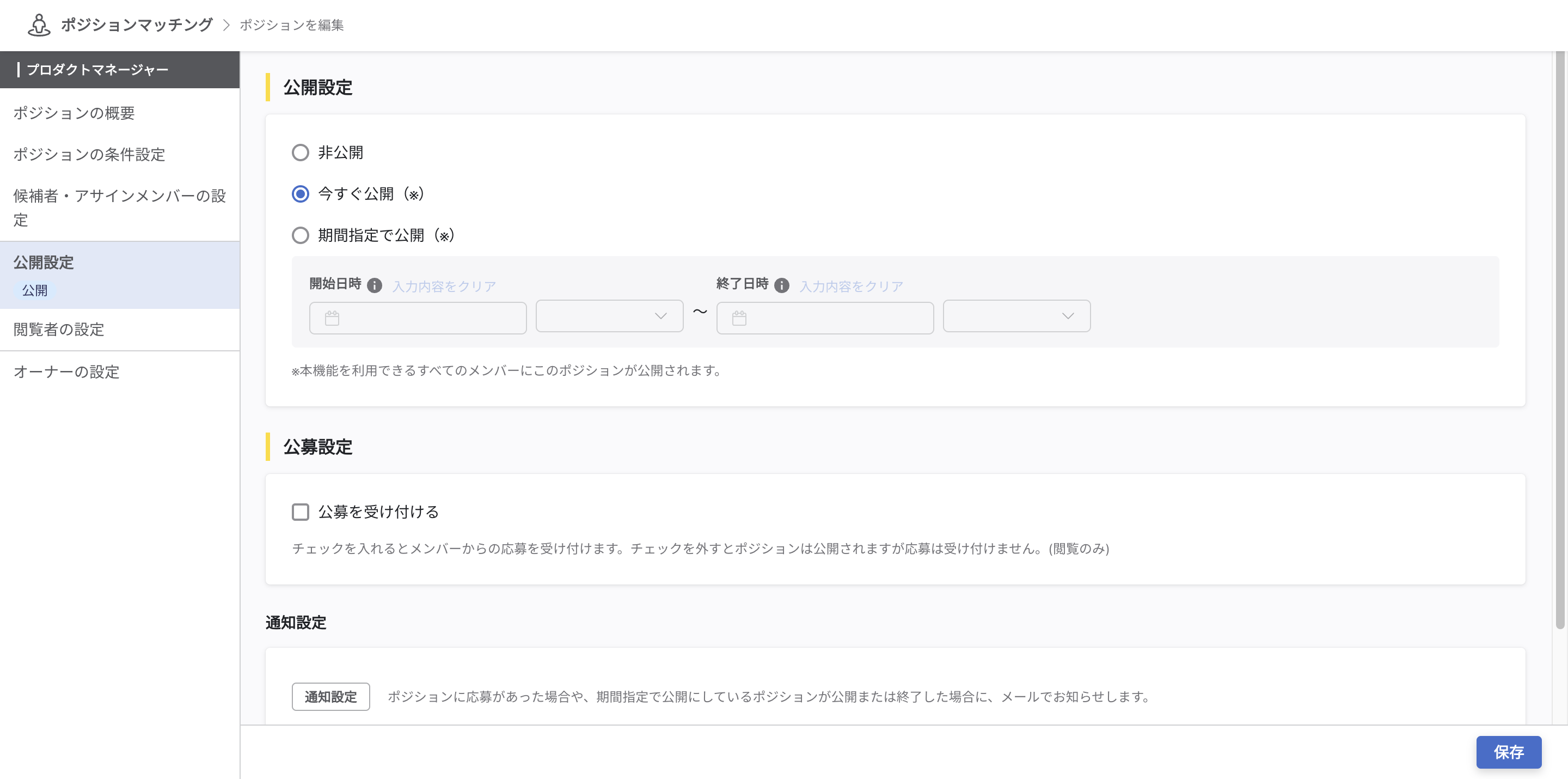Click 入力内容をクリア next to 開始日時
The width and height of the screenshot is (1568, 779).
coord(443,286)
